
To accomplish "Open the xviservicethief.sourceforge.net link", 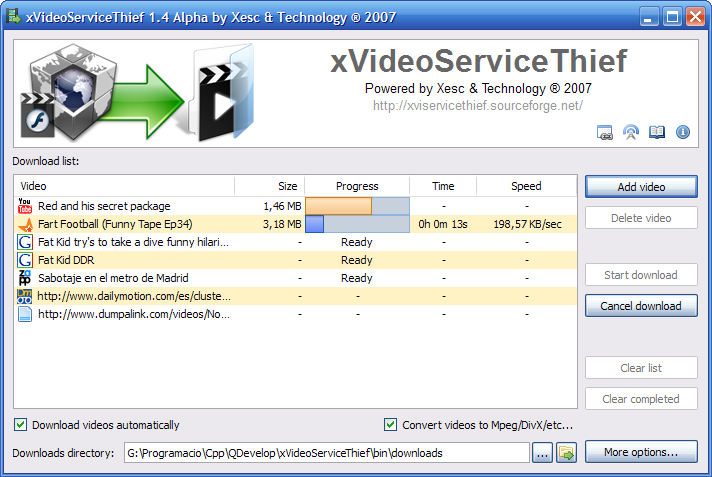I will pyautogui.click(x=478, y=106).
